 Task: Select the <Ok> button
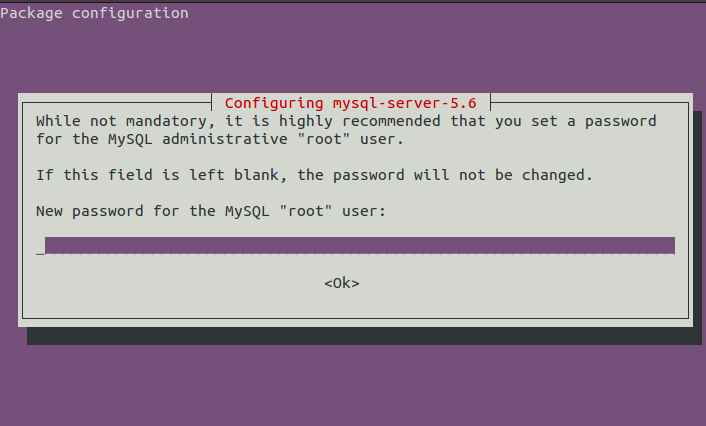point(342,283)
